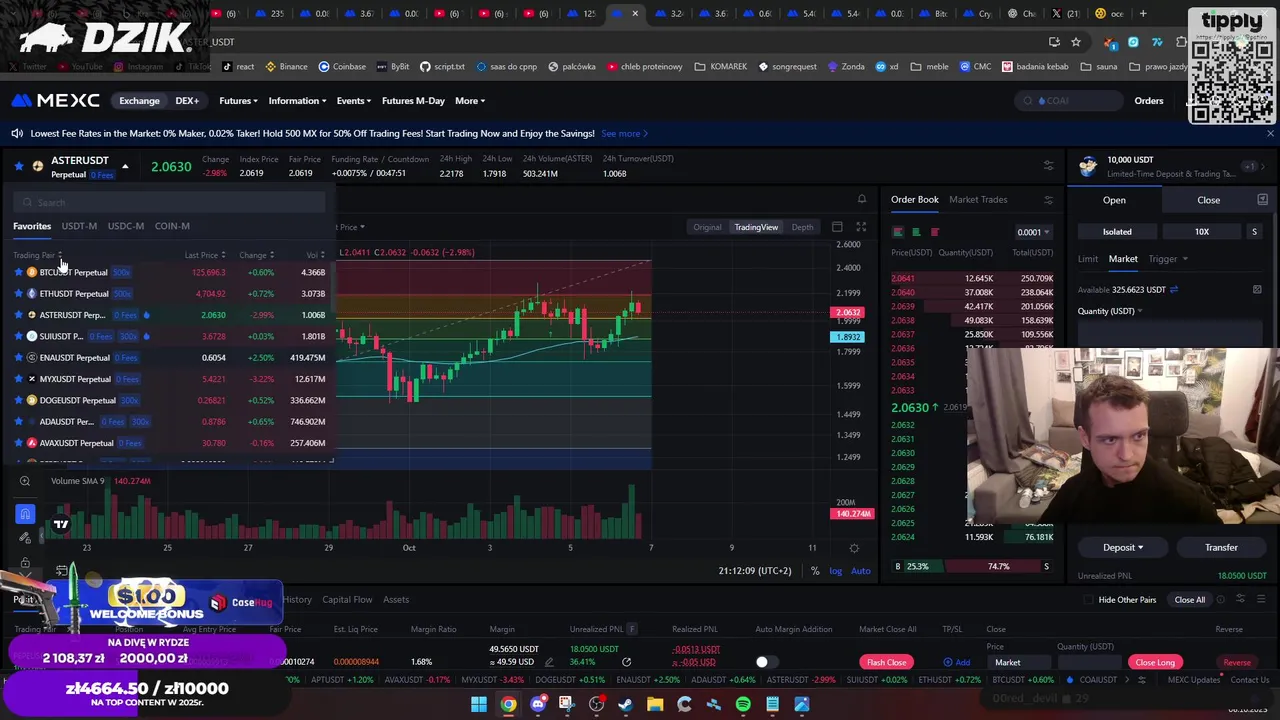
Task: Toggle Auto scale on chart
Action: pyautogui.click(x=860, y=571)
